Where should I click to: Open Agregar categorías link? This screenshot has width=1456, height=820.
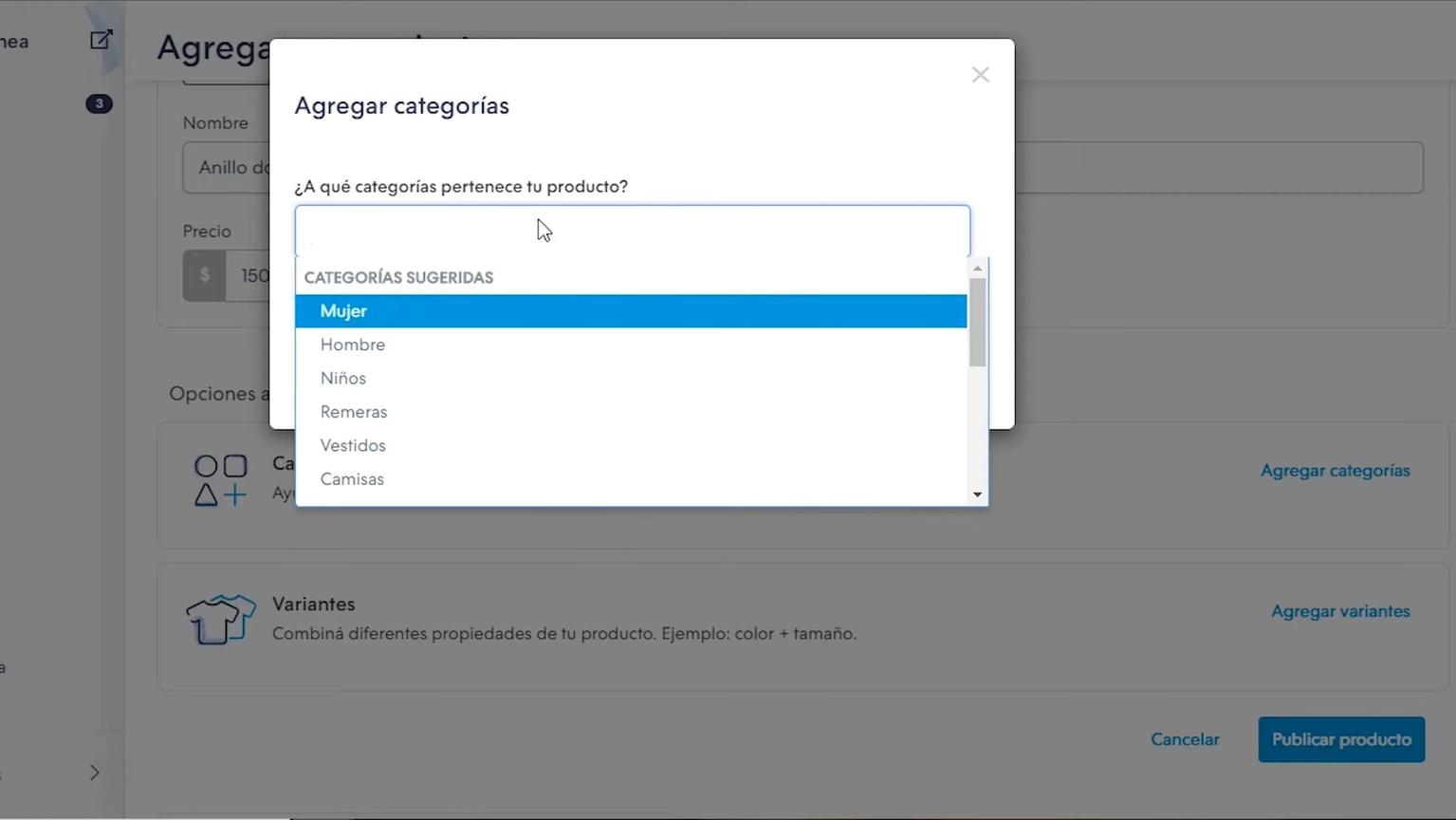pyautogui.click(x=1335, y=471)
